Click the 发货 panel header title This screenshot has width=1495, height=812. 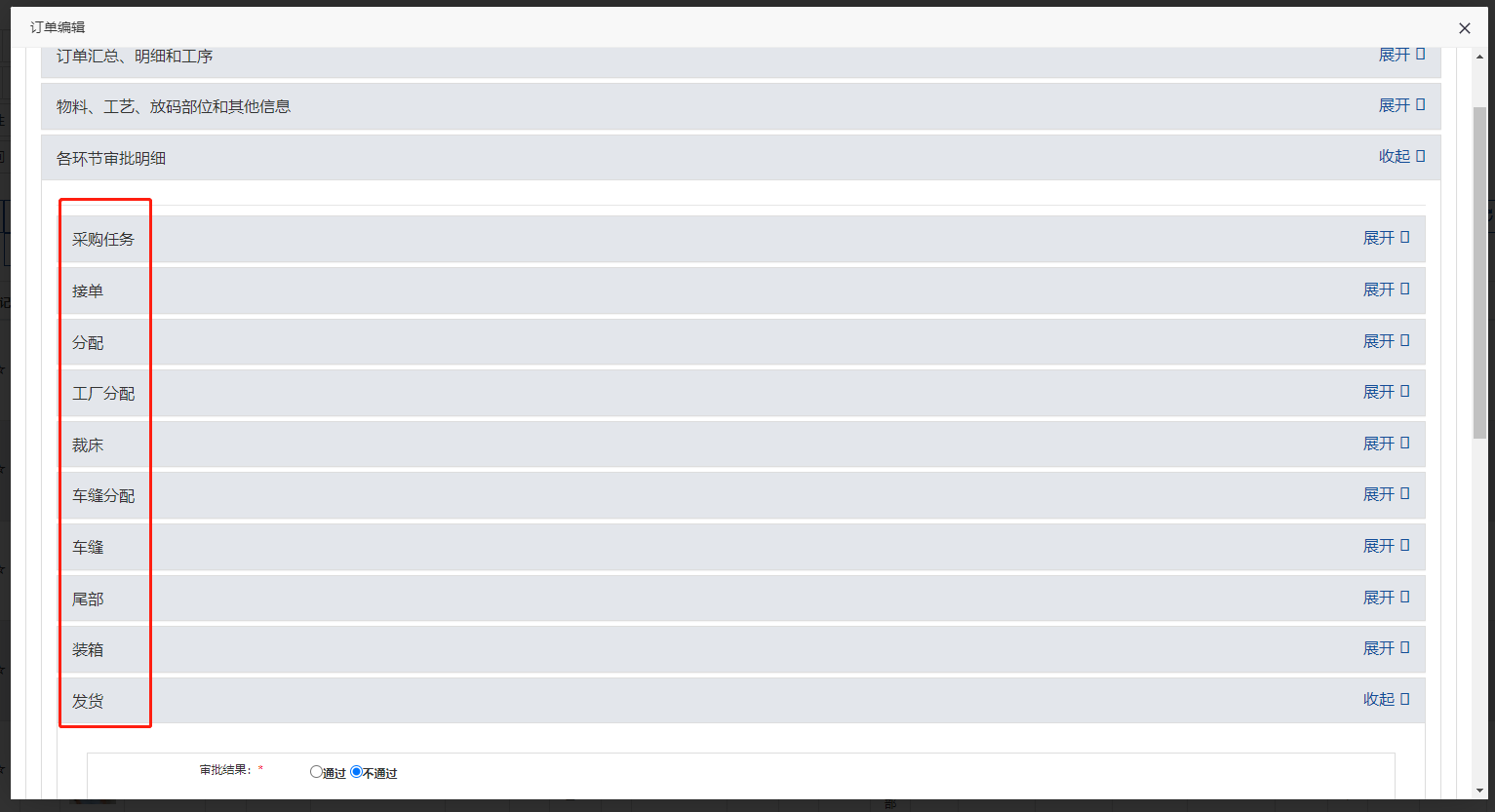tap(88, 702)
